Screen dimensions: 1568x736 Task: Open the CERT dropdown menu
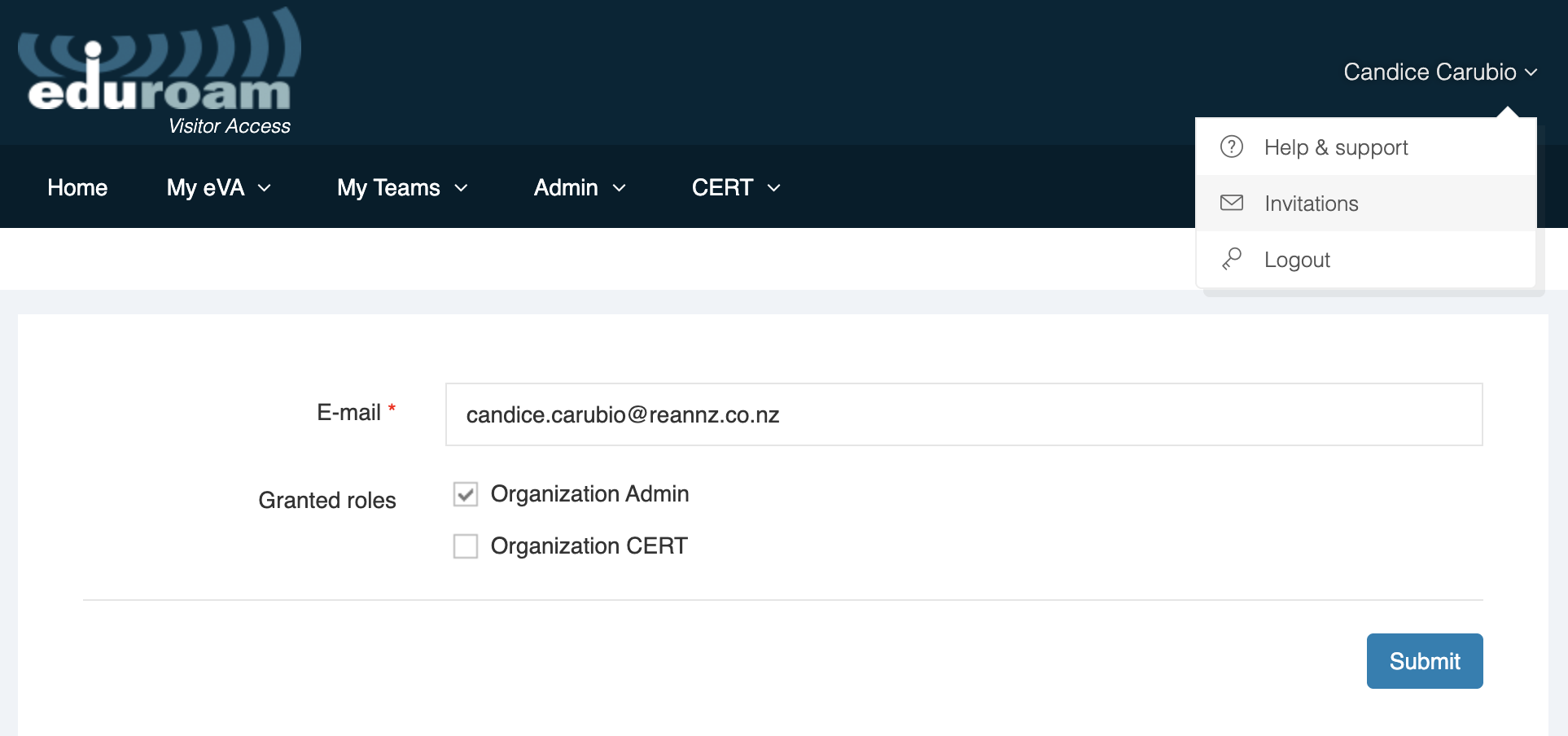point(736,188)
